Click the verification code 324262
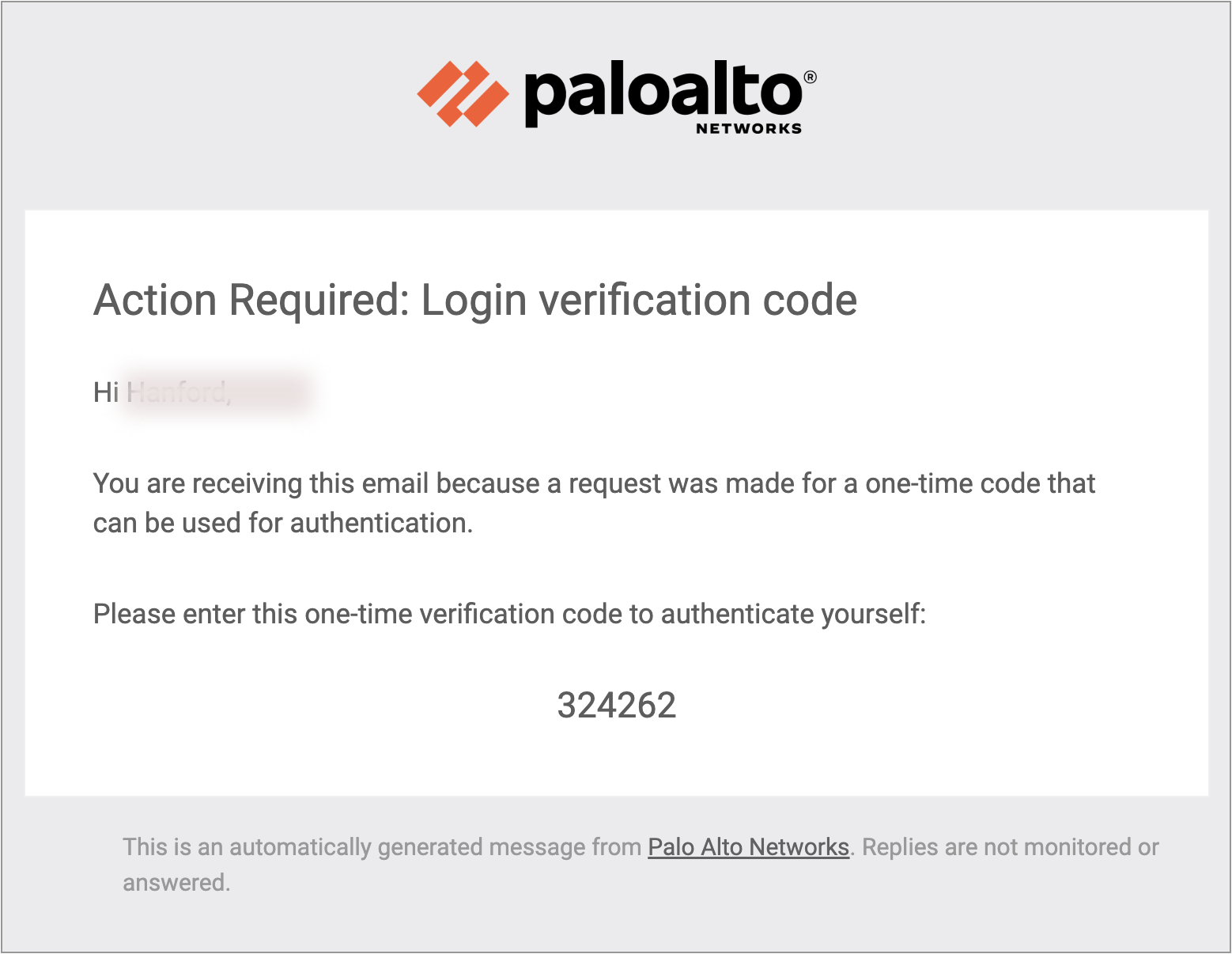 coord(617,705)
